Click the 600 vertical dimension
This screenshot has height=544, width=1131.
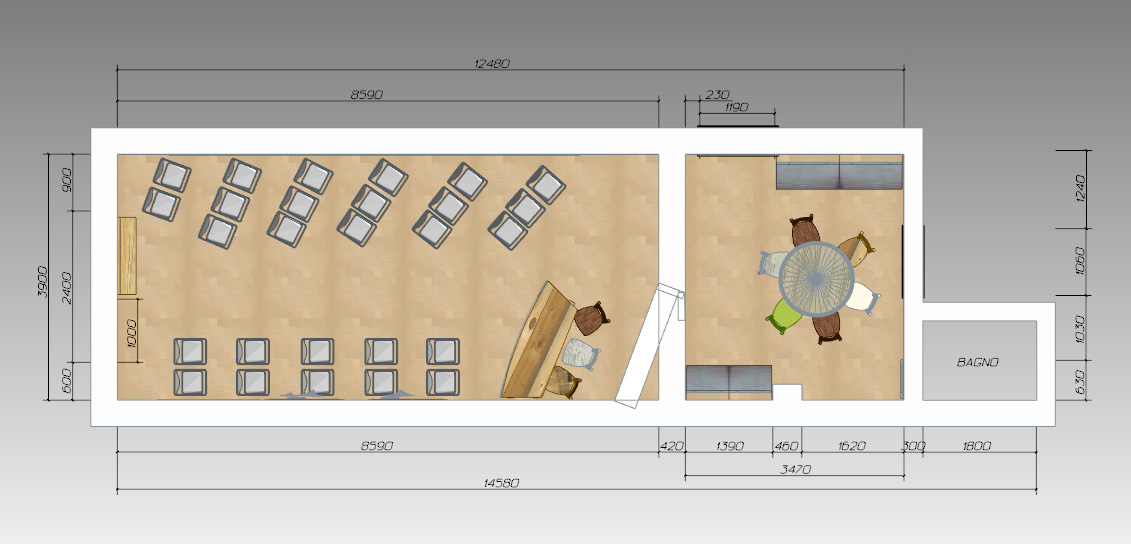coord(66,380)
